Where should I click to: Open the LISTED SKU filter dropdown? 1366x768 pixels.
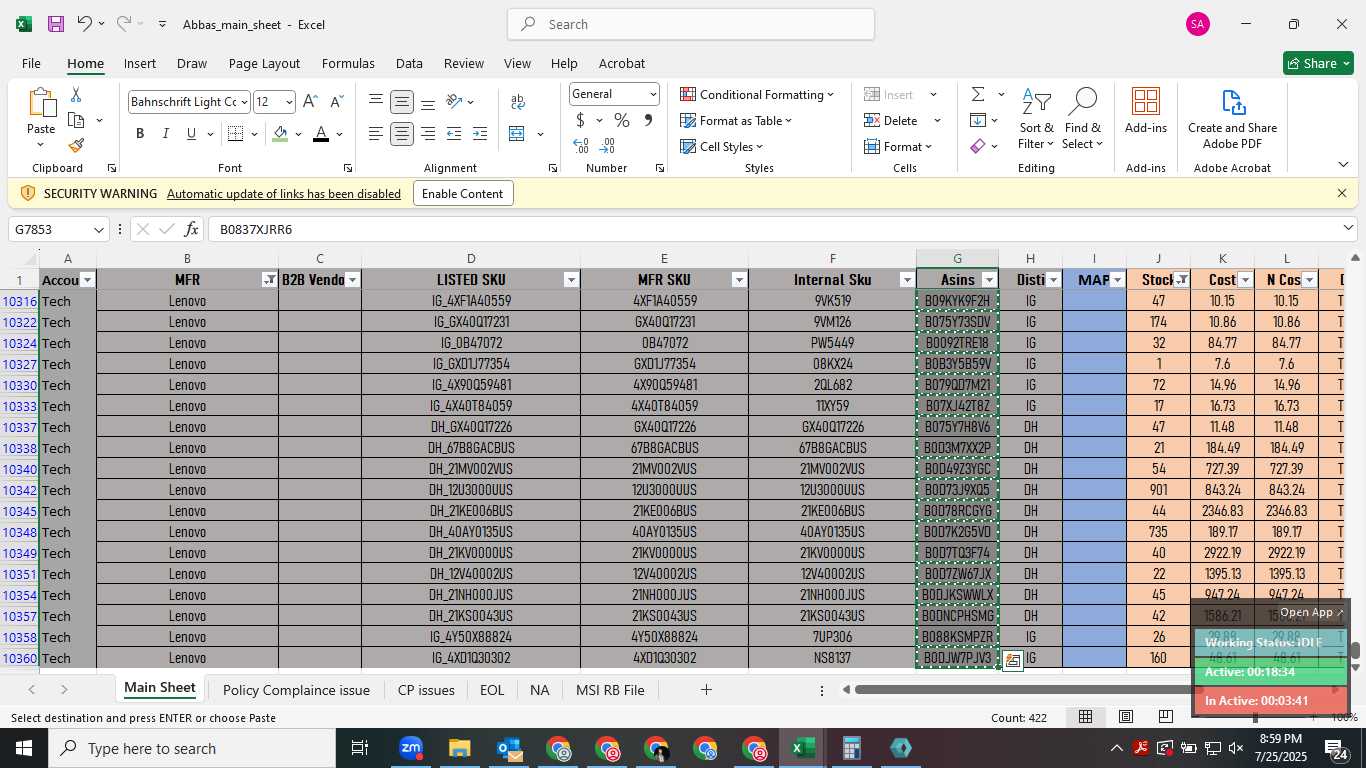pyautogui.click(x=571, y=280)
